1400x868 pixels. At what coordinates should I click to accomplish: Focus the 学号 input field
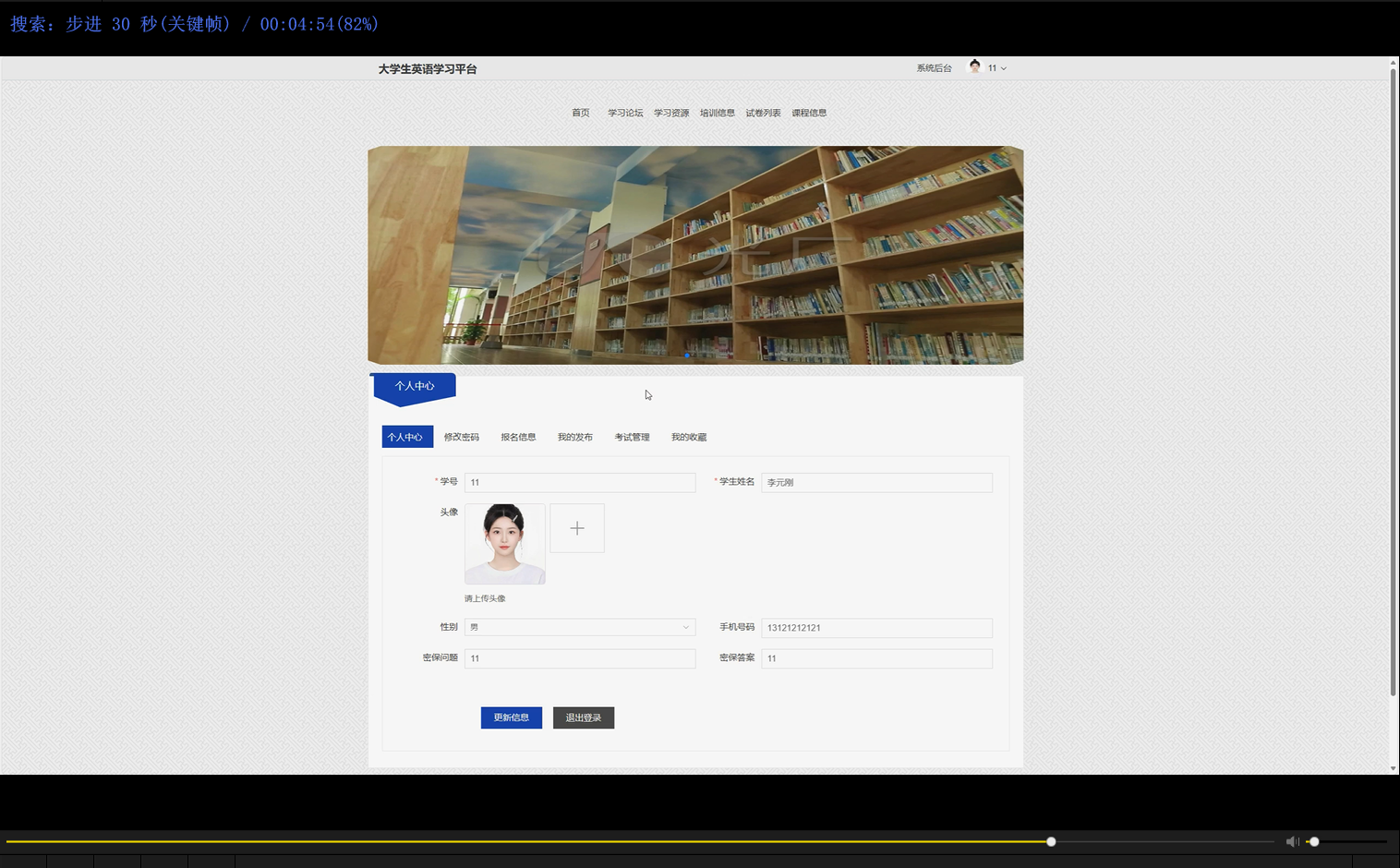[x=580, y=482]
